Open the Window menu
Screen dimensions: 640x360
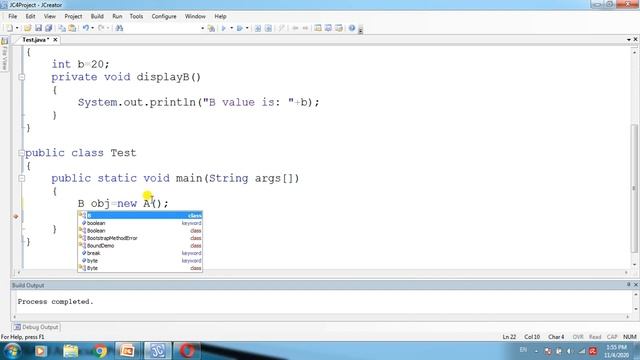(195, 16)
